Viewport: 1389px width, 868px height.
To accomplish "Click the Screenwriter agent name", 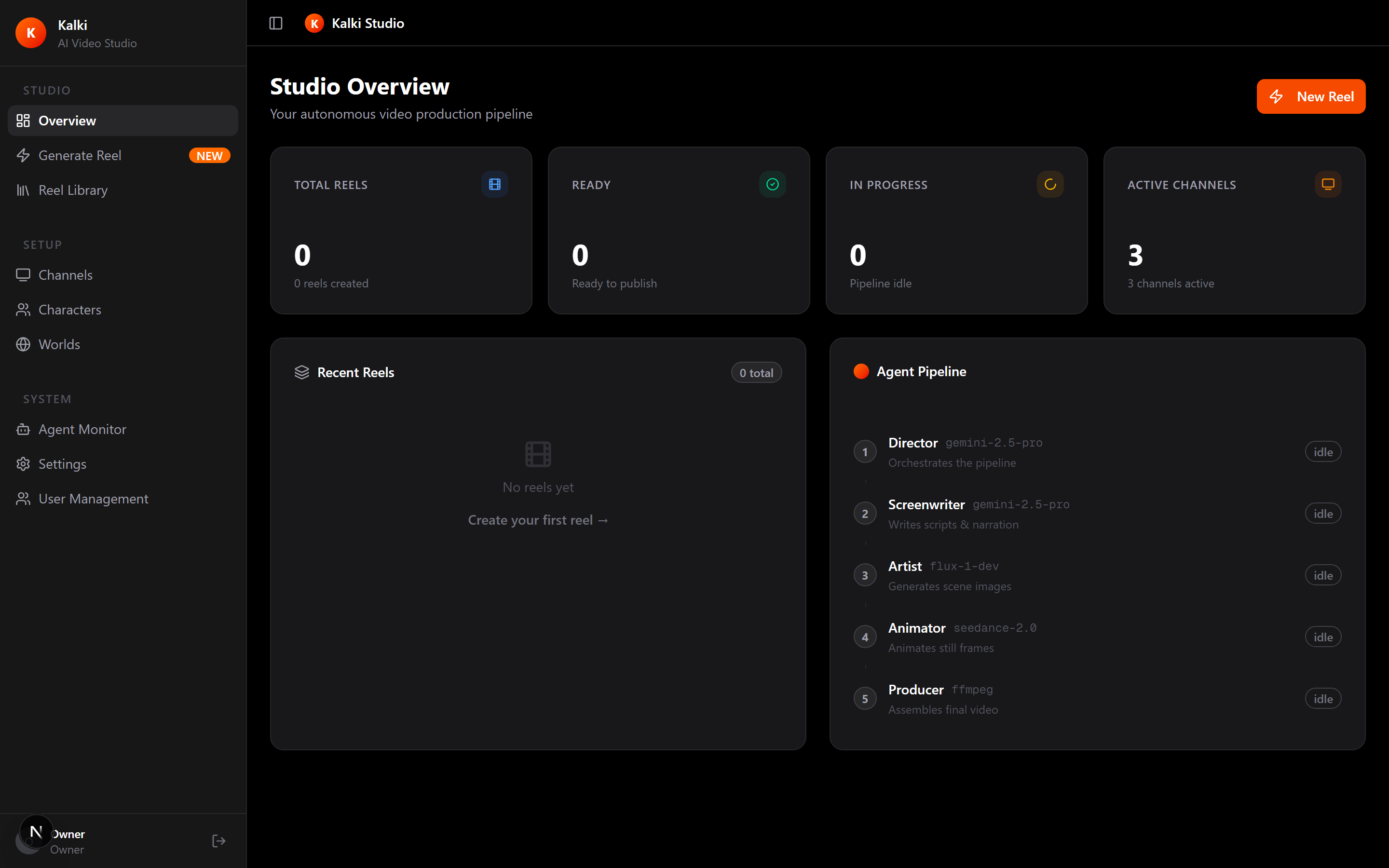I will 926,504.
